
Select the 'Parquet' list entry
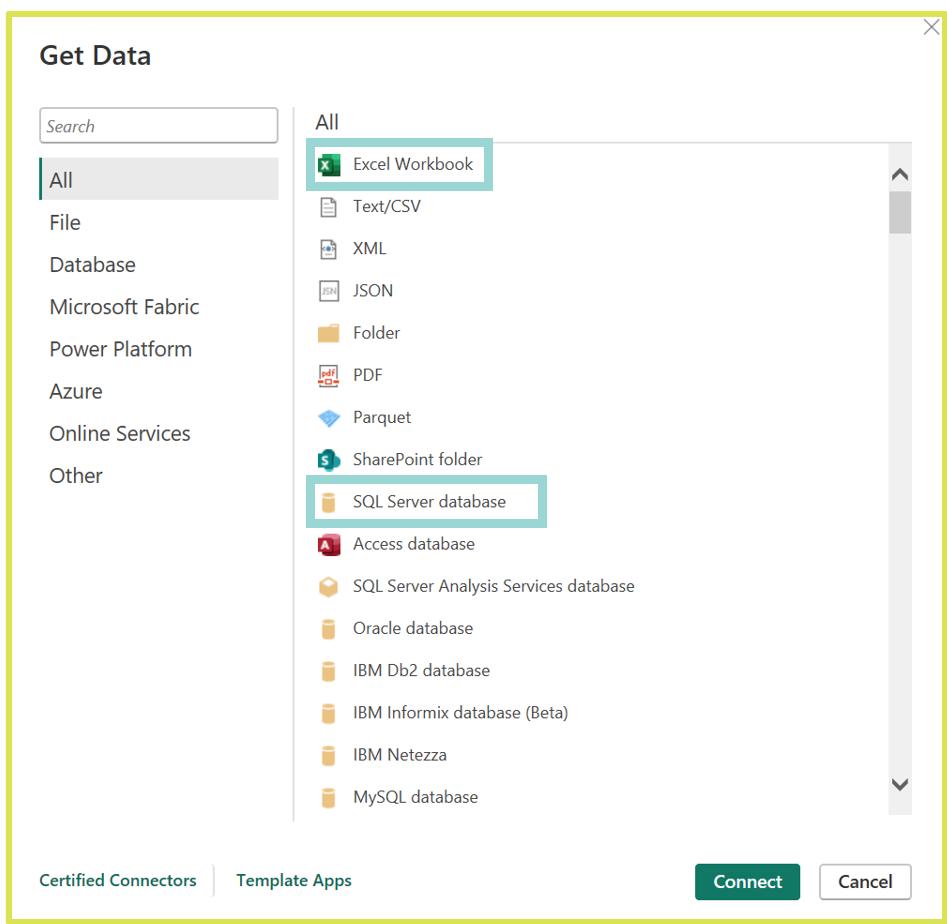[x=382, y=417]
